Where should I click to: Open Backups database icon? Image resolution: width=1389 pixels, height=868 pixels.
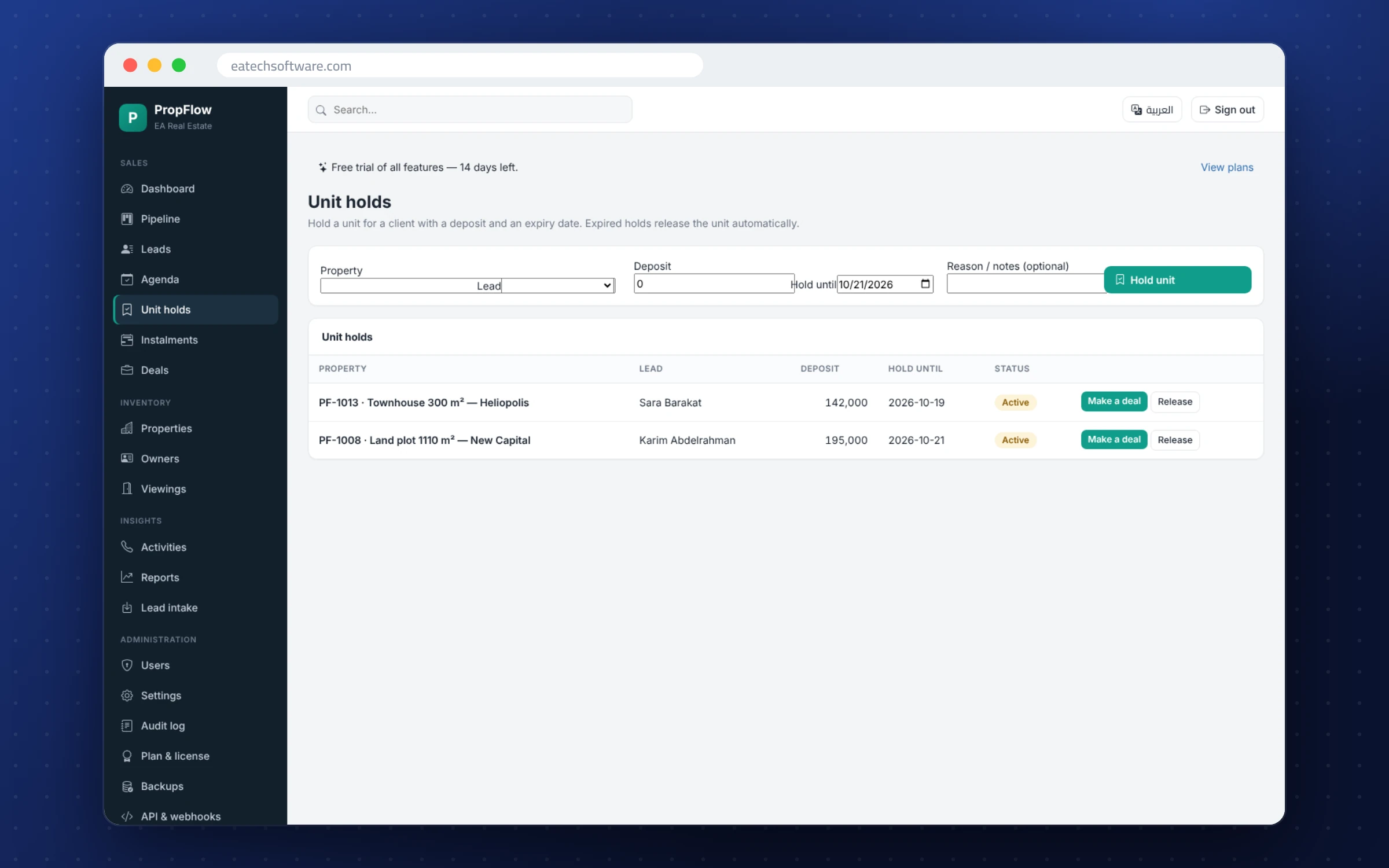127,786
